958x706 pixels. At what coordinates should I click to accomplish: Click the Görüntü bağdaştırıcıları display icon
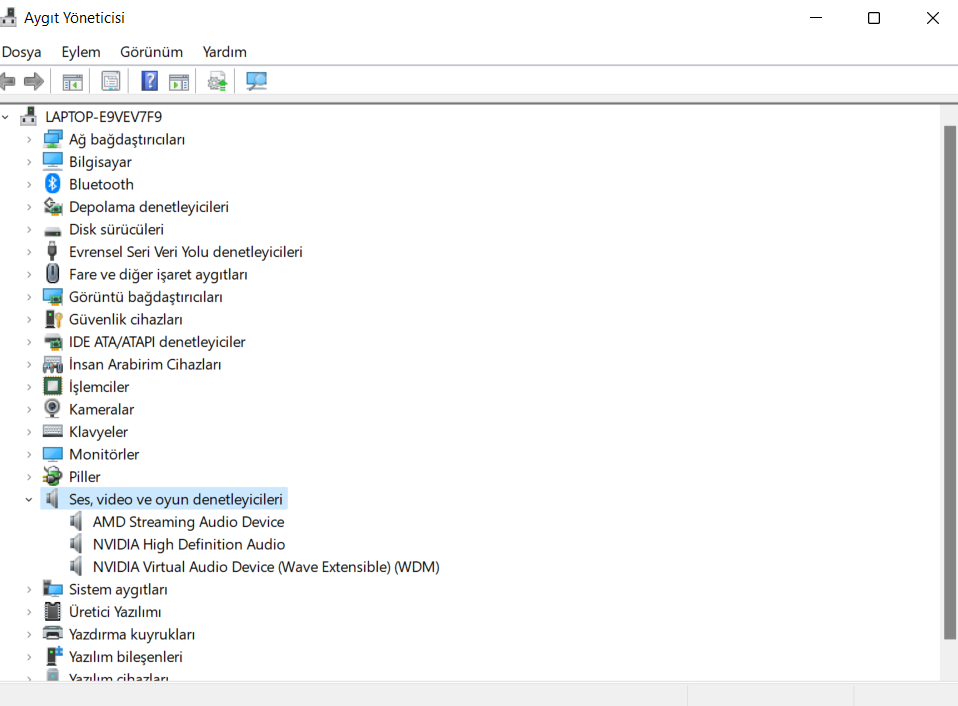click(x=53, y=297)
